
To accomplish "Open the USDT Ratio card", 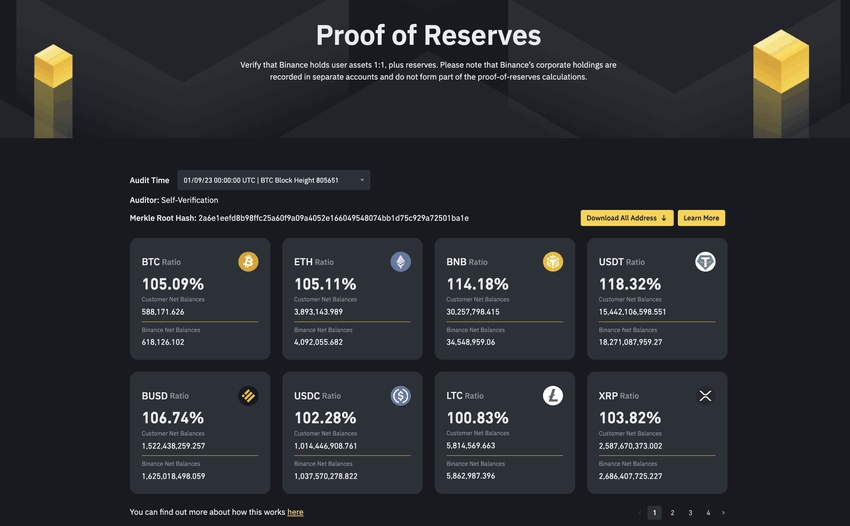I will pyautogui.click(x=656, y=299).
